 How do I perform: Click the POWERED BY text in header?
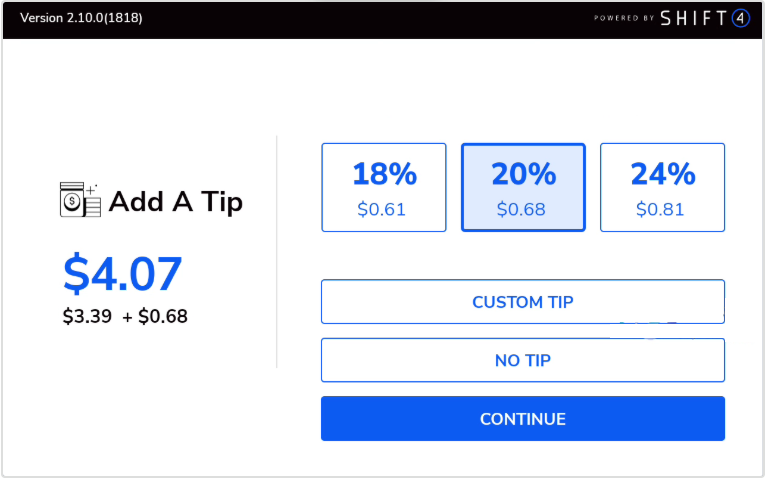pyautogui.click(x=623, y=18)
